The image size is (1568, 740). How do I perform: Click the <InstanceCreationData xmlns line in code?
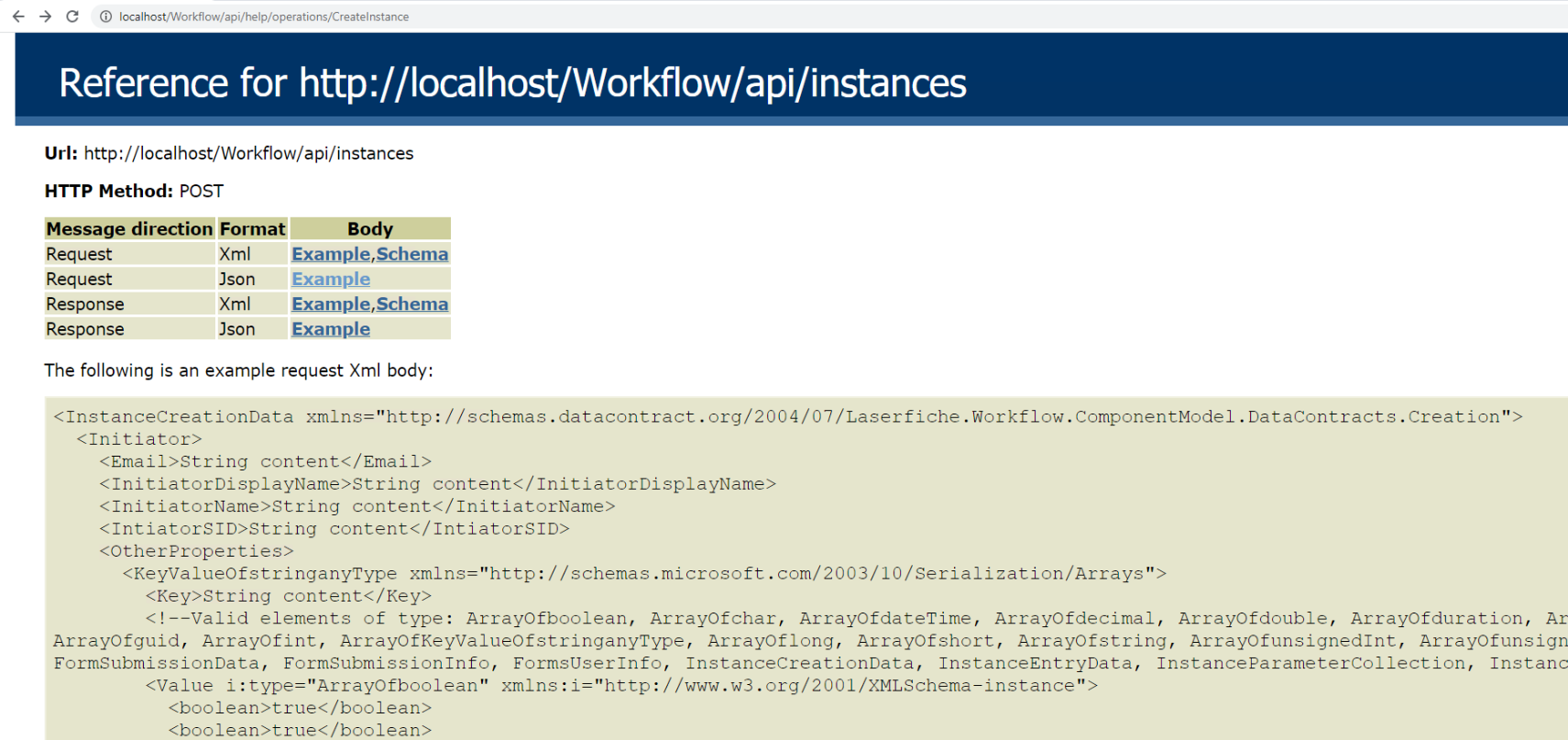[x=787, y=417]
